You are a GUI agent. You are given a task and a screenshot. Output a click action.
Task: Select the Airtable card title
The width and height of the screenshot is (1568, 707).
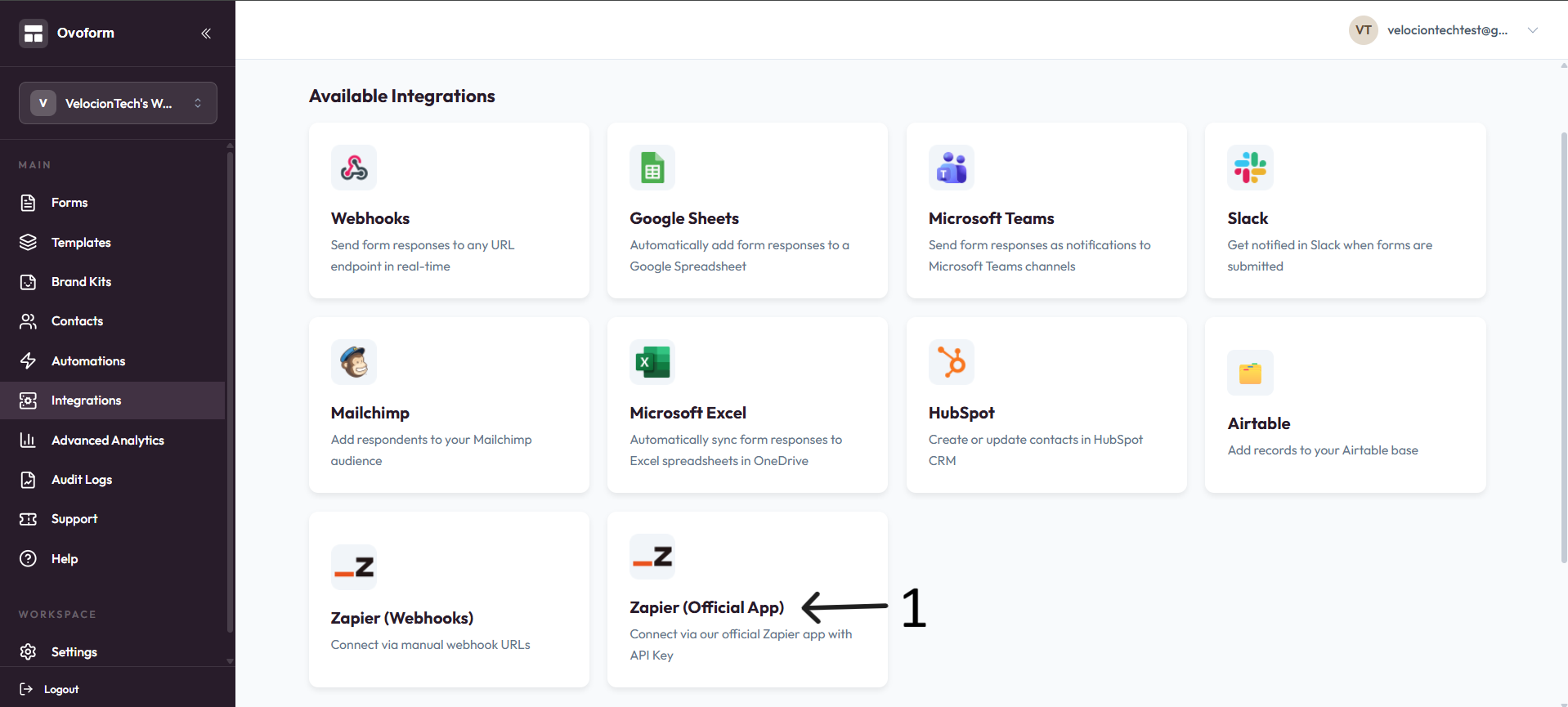point(1259,423)
